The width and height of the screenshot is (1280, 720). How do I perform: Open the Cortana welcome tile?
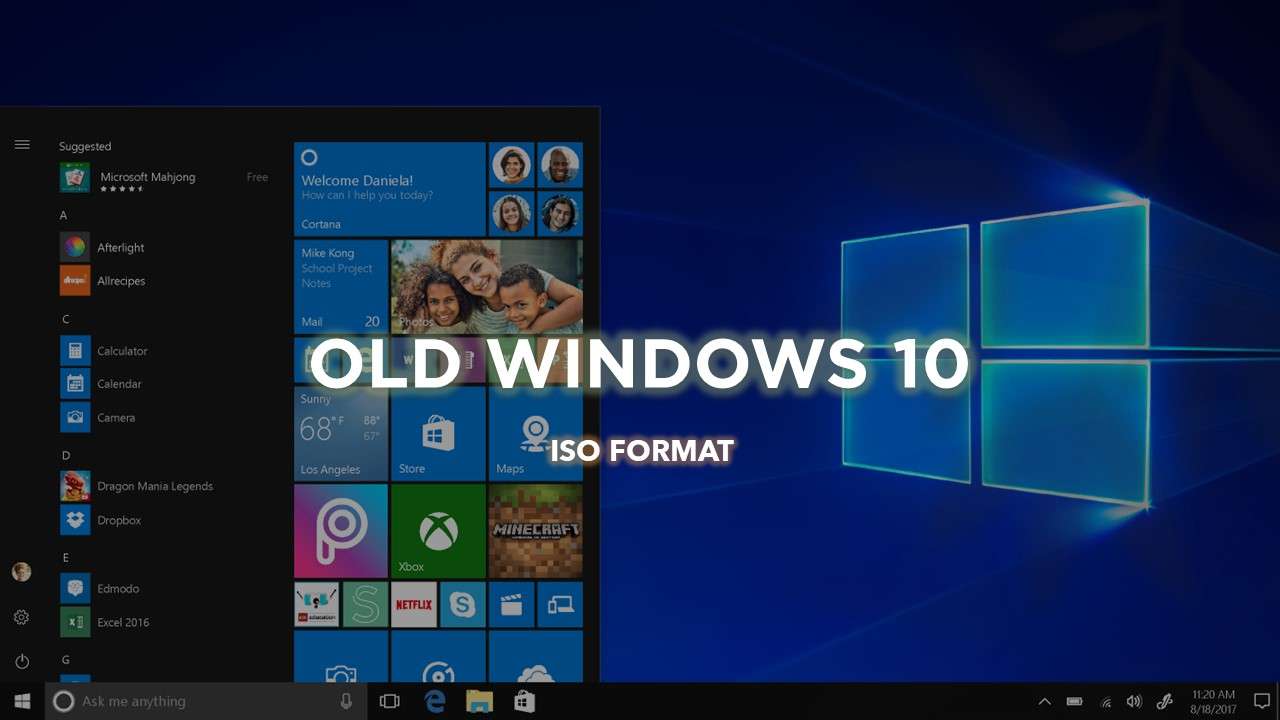(389, 189)
